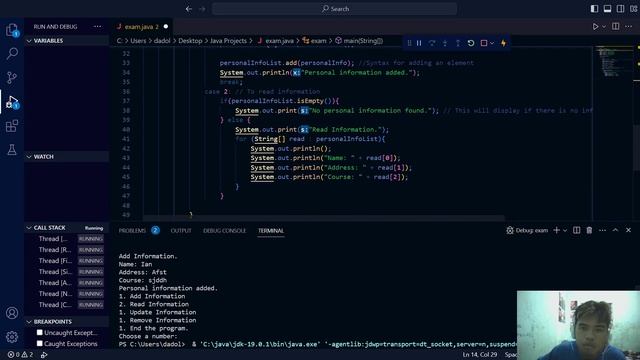Viewport: 640px width, 360px height.
Task: Restart the debug session
Action: tap(471, 43)
